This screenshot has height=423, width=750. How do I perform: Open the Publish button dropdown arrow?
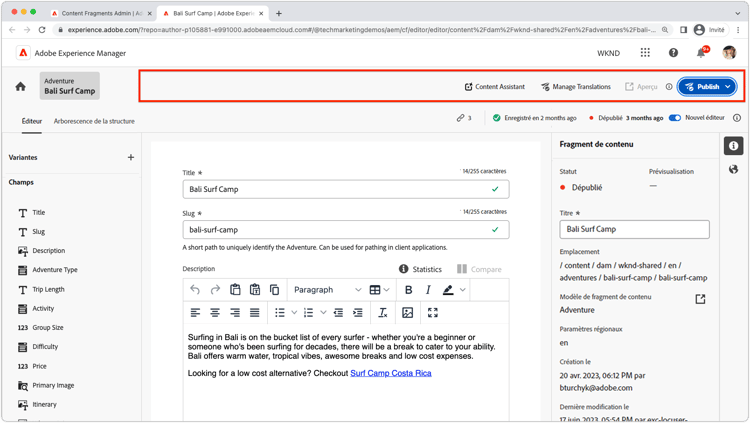pos(728,87)
